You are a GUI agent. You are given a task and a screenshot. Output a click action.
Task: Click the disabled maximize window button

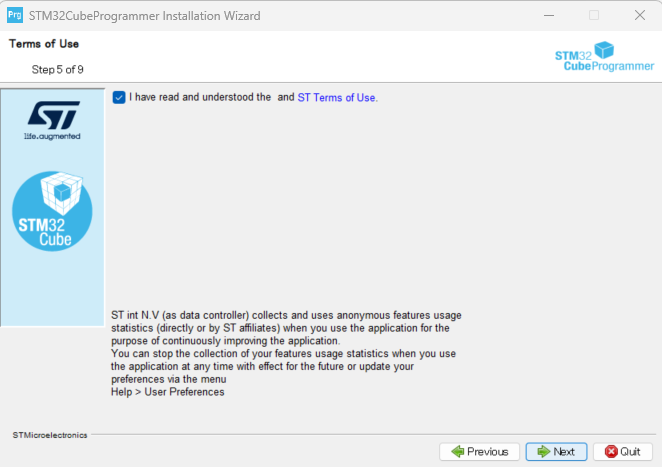tap(594, 15)
